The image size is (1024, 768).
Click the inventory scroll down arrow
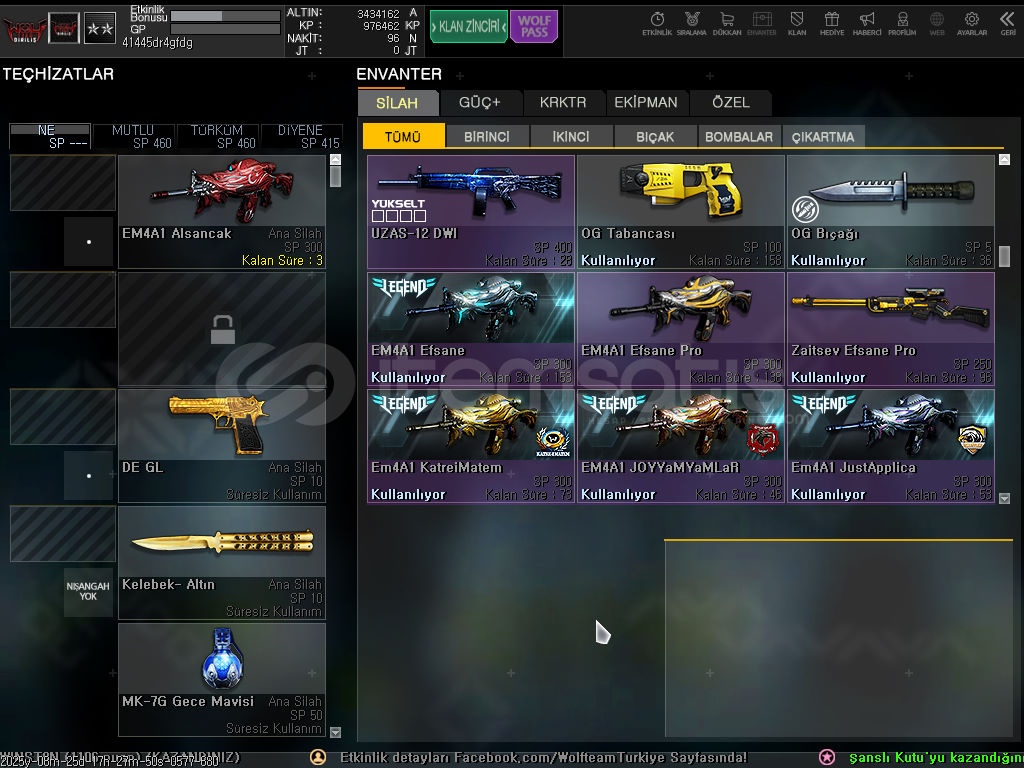tap(1004, 498)
